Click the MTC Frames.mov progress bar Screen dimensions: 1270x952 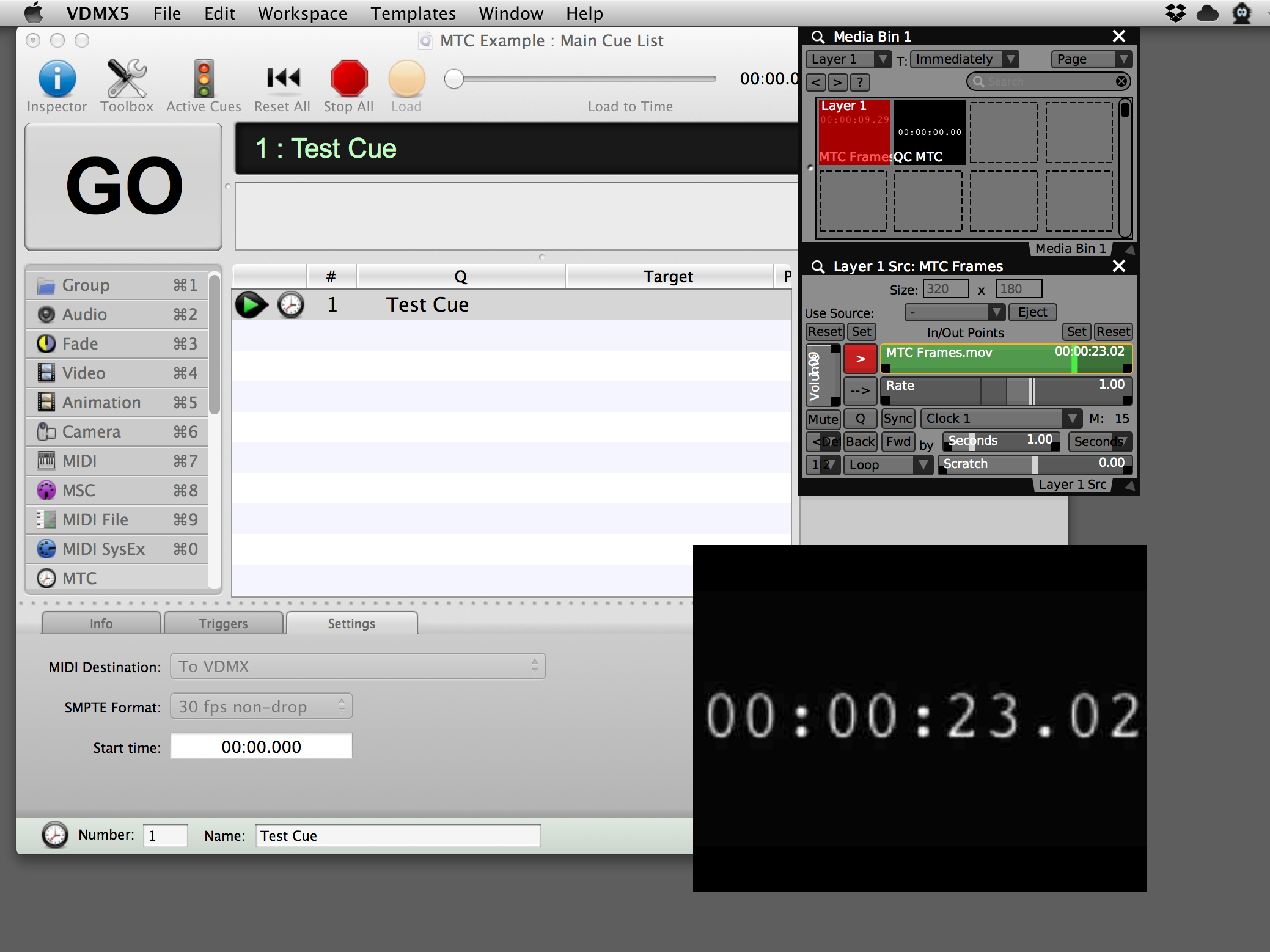click(x=1006, y=359)
